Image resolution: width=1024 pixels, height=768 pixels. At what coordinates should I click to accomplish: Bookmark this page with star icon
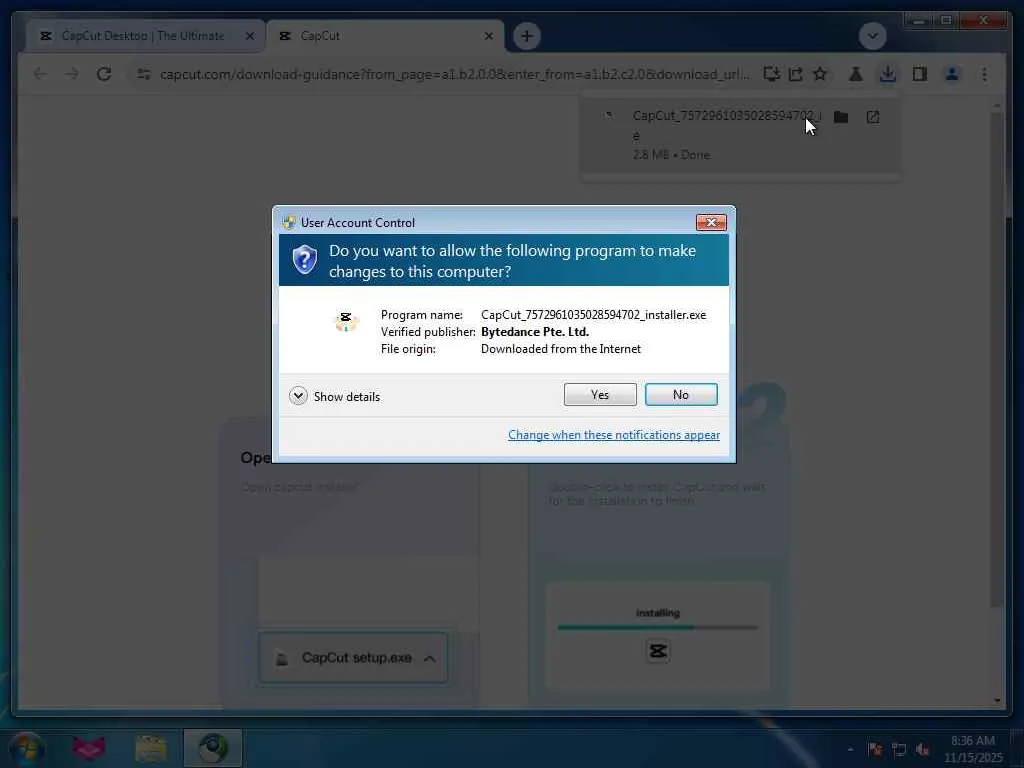pyautogui.click(x=820, y=74)
